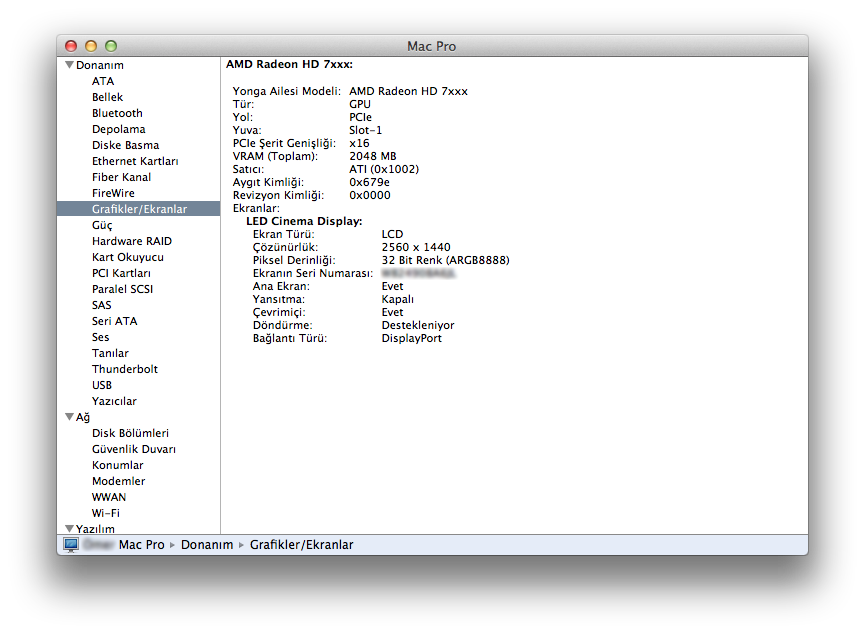Click the 2560 x 1440 resolution value

[x=416, y=247]
